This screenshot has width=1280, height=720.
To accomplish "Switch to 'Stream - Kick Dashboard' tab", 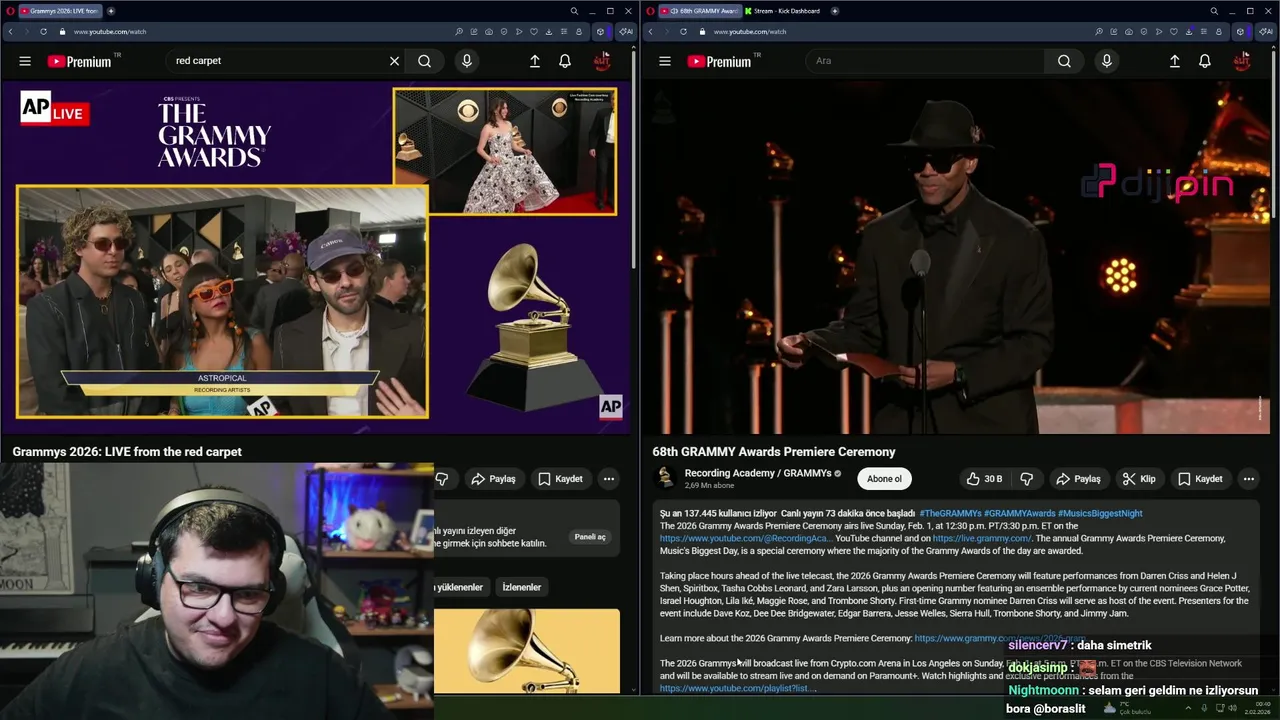I will 783,11.
